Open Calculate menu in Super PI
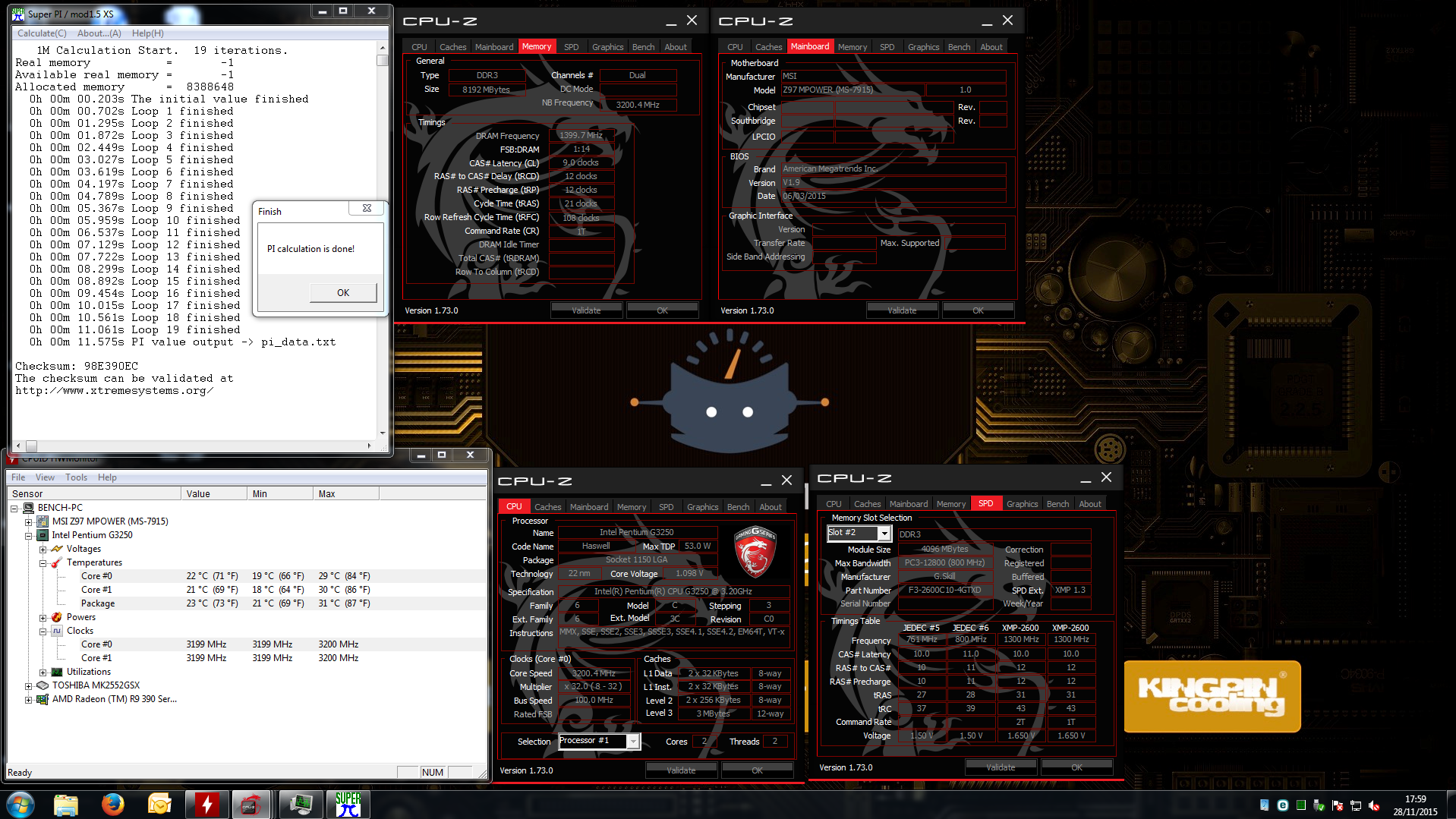Screen dimensions: 1456x819 (x=43, y=33)
